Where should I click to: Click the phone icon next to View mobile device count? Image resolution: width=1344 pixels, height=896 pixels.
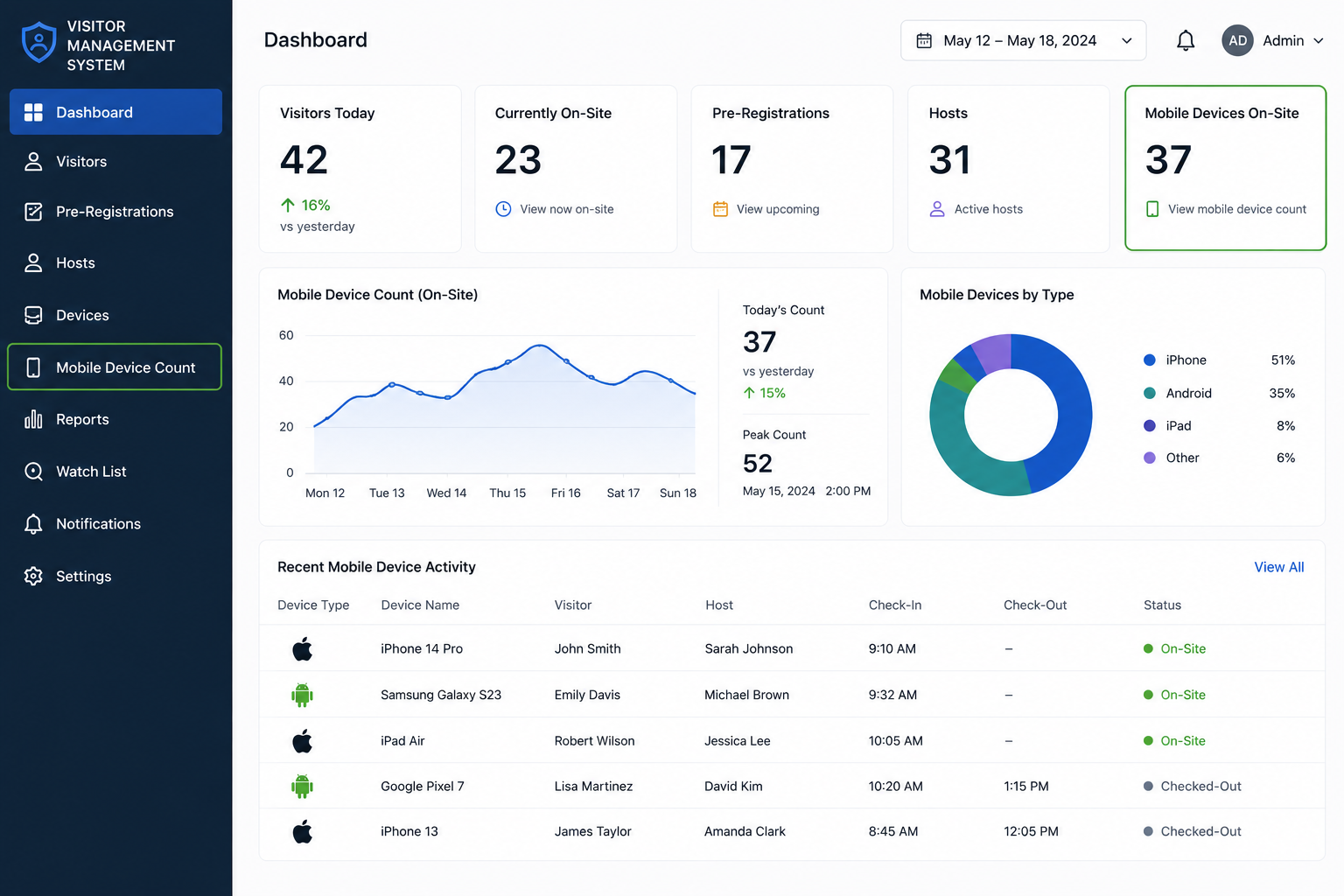(x=1152, y=209)
